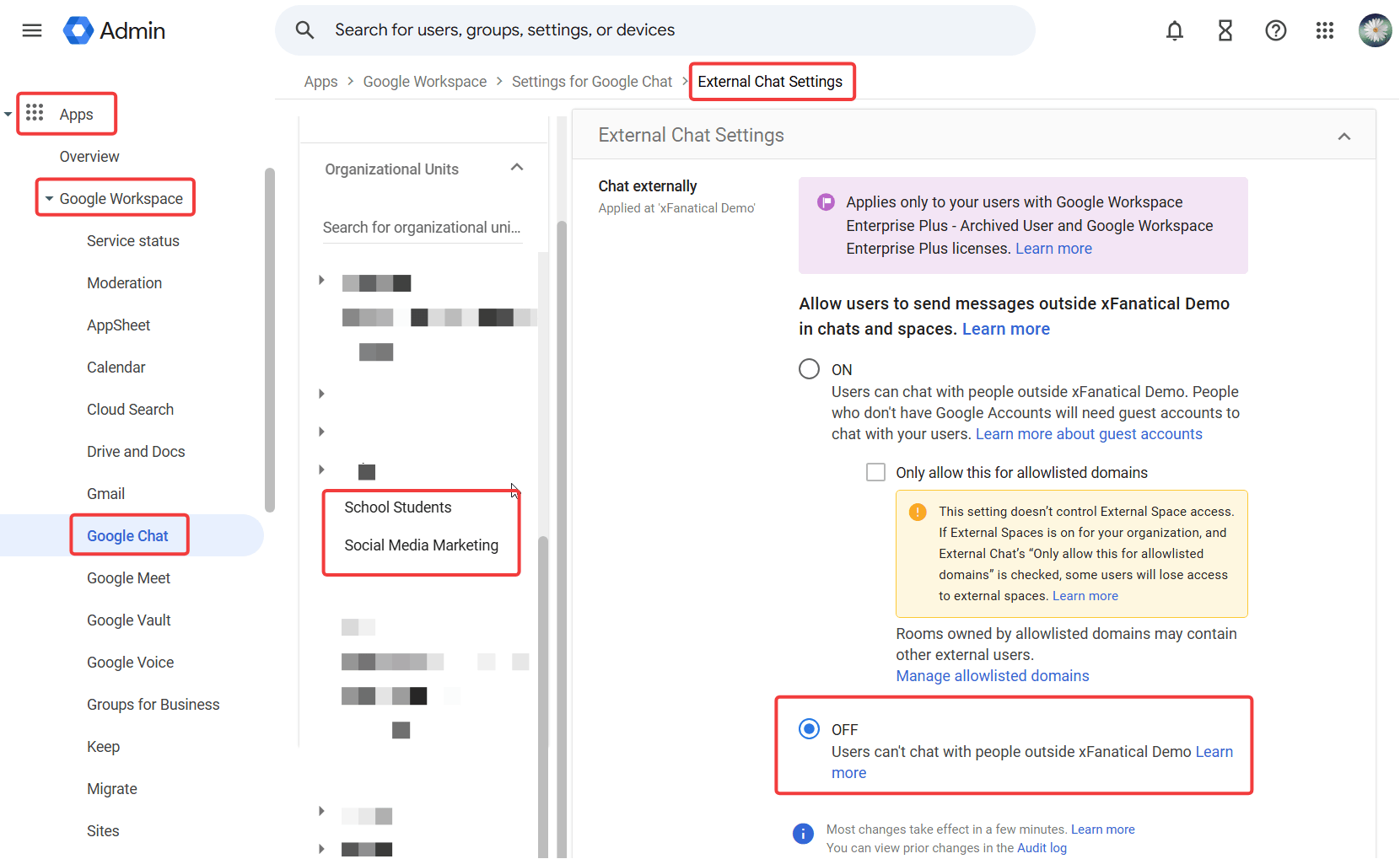The image size is (1400, 859).
Task: Click Learn more in the license notice
Action: click(1053, 249)
